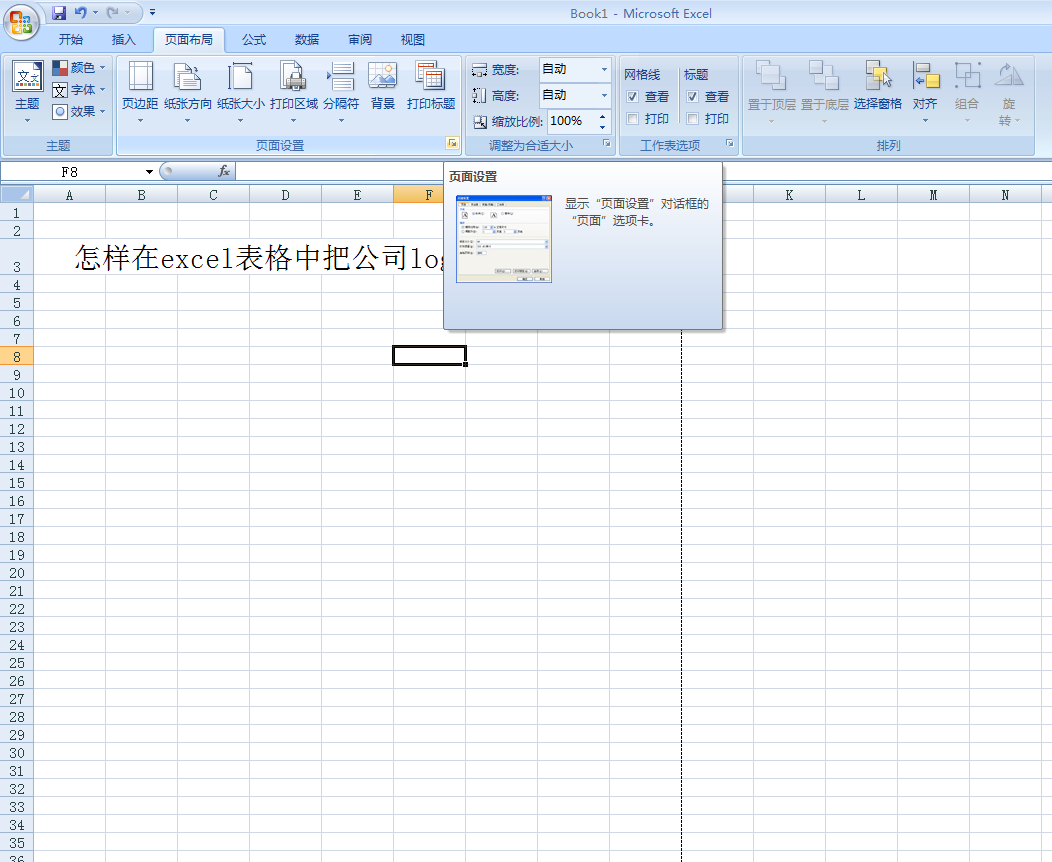This screenshot has height=862, width=1052.
Task: Expand the 对齐 dropdown arrow
Action: pos(925,121)
